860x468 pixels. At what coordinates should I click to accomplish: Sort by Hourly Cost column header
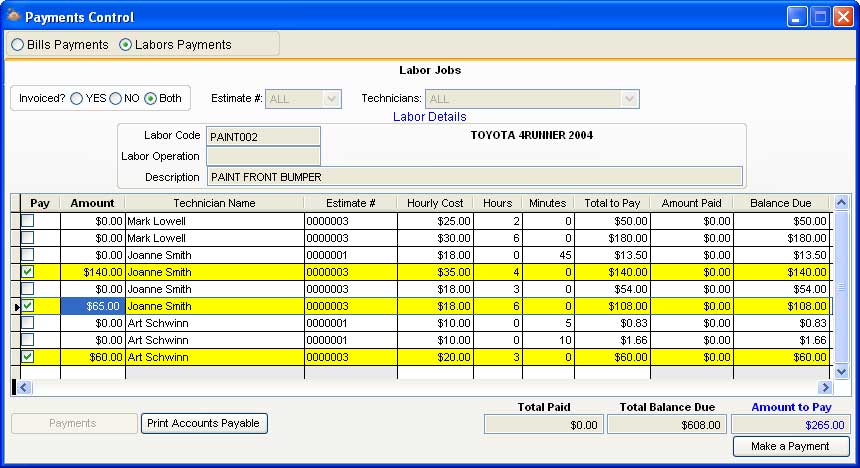click(x=435, y=203)
